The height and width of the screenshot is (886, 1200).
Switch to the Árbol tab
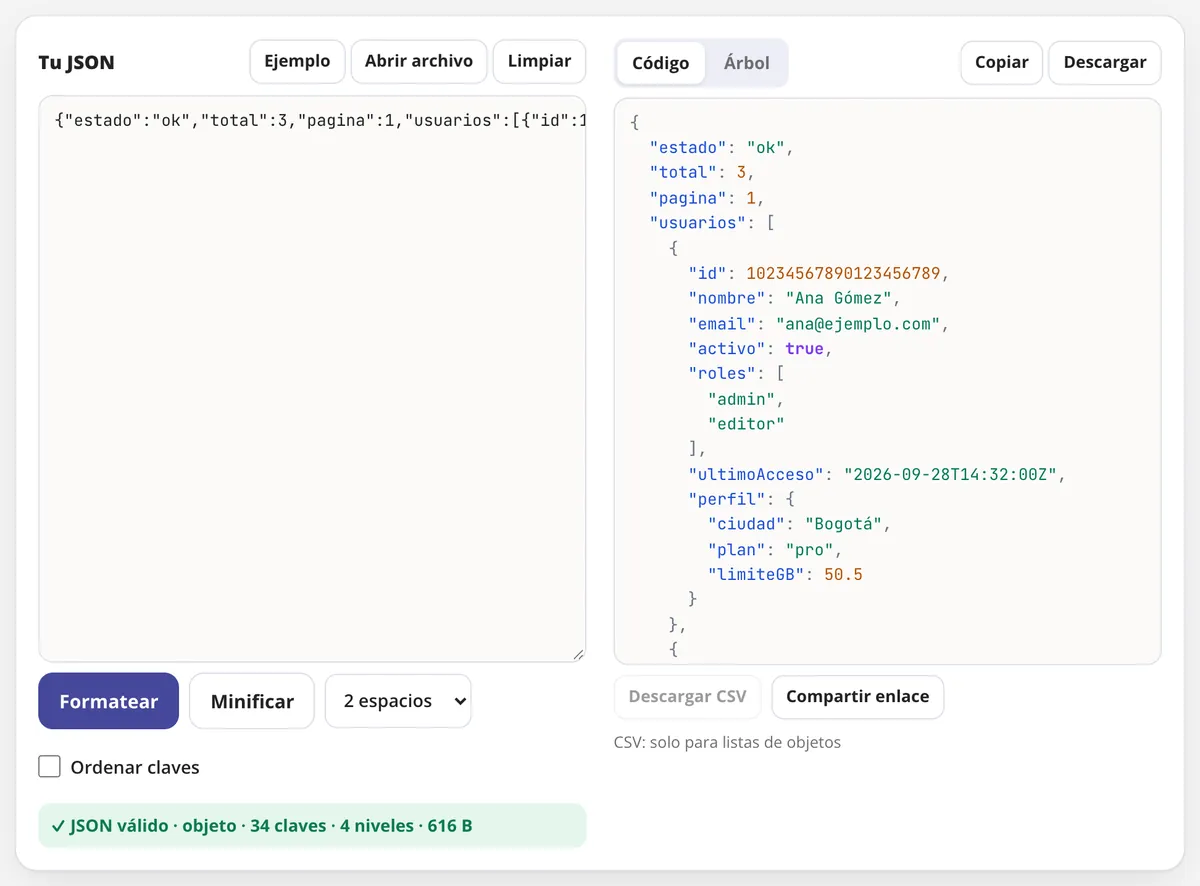tap(747, 63)
